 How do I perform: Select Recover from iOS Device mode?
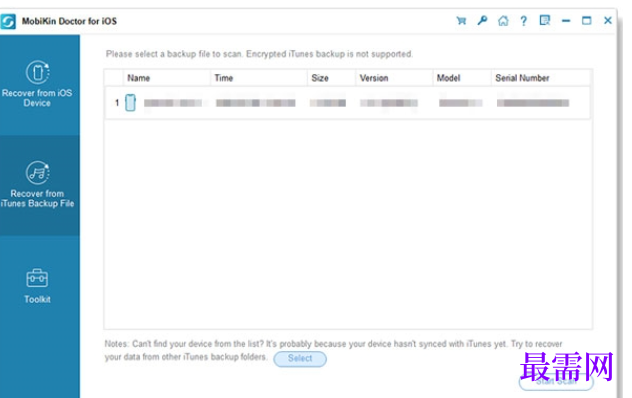pyautogui.click(x=40, y=85)
